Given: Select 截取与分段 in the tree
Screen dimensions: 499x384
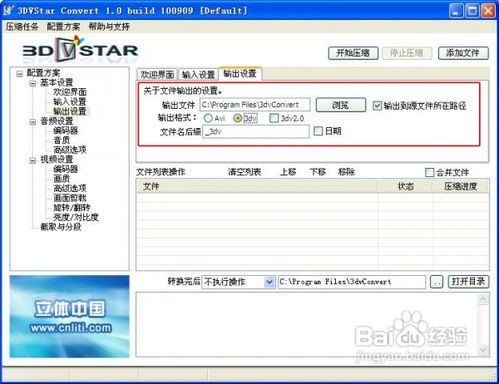Looking at the screenshot, I should point(61,227).
